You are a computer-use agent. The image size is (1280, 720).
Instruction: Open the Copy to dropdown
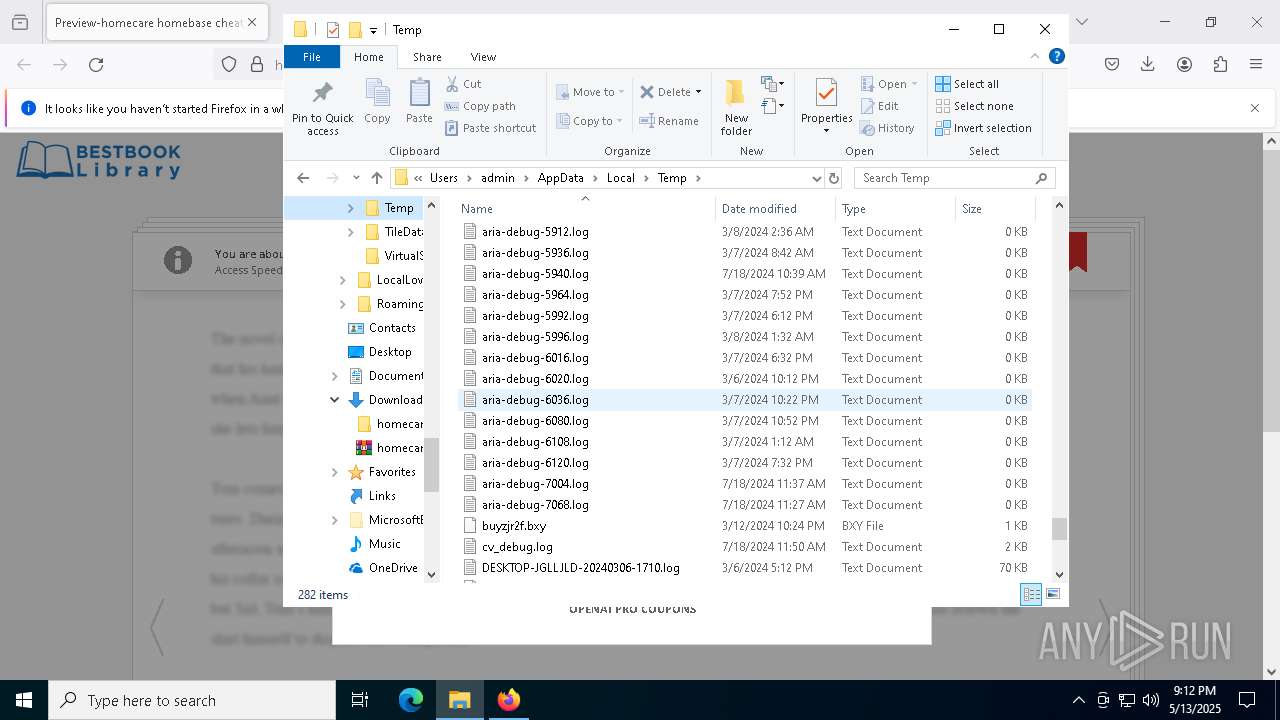589,121
